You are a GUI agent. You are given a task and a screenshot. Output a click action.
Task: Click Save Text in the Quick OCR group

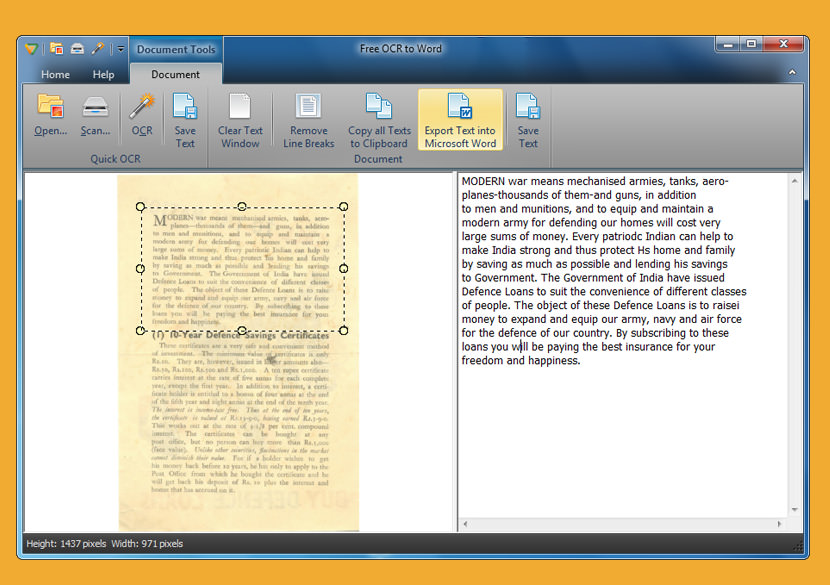tap(185, 121)
